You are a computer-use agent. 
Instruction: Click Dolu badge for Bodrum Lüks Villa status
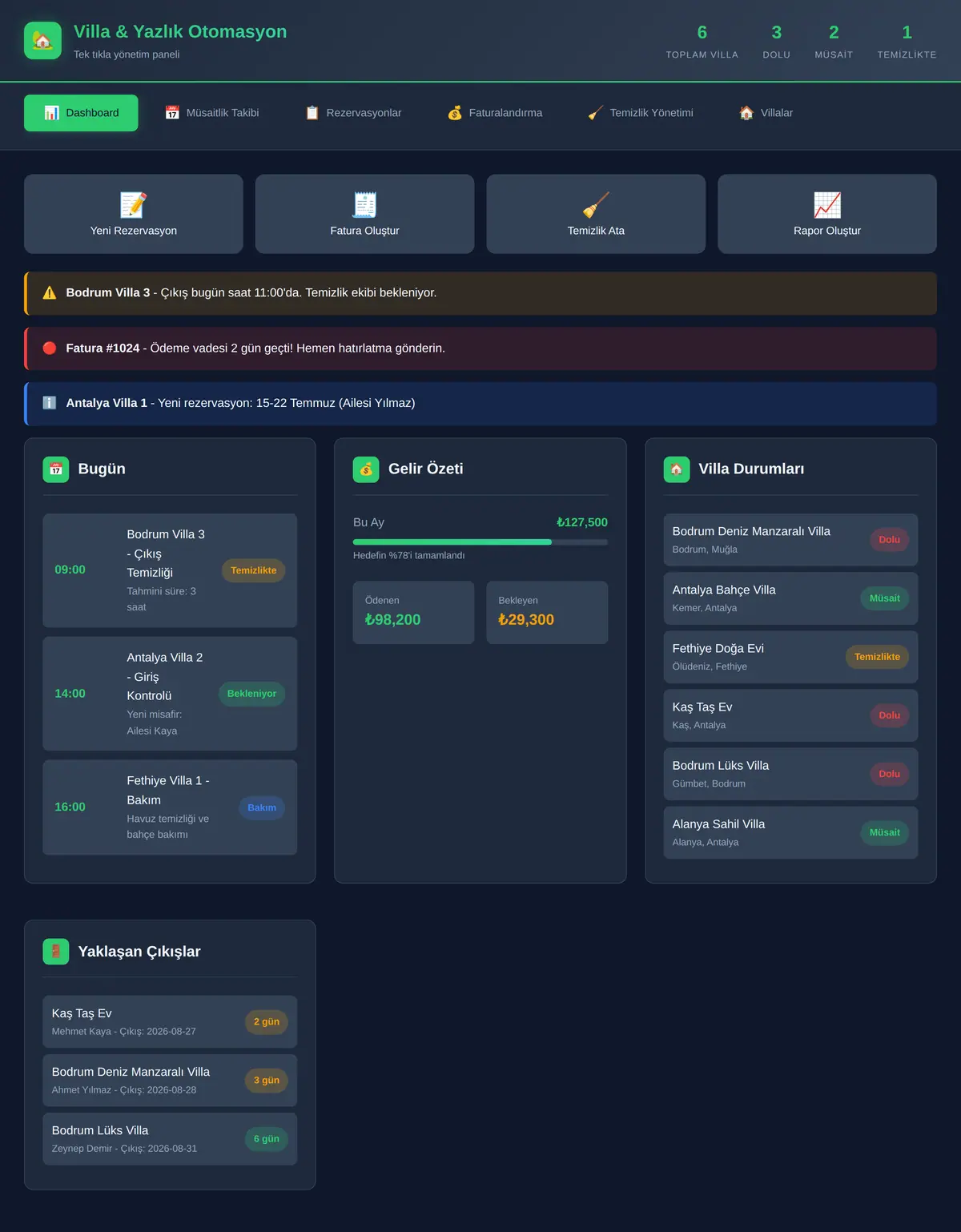click(x=890, y=774)
